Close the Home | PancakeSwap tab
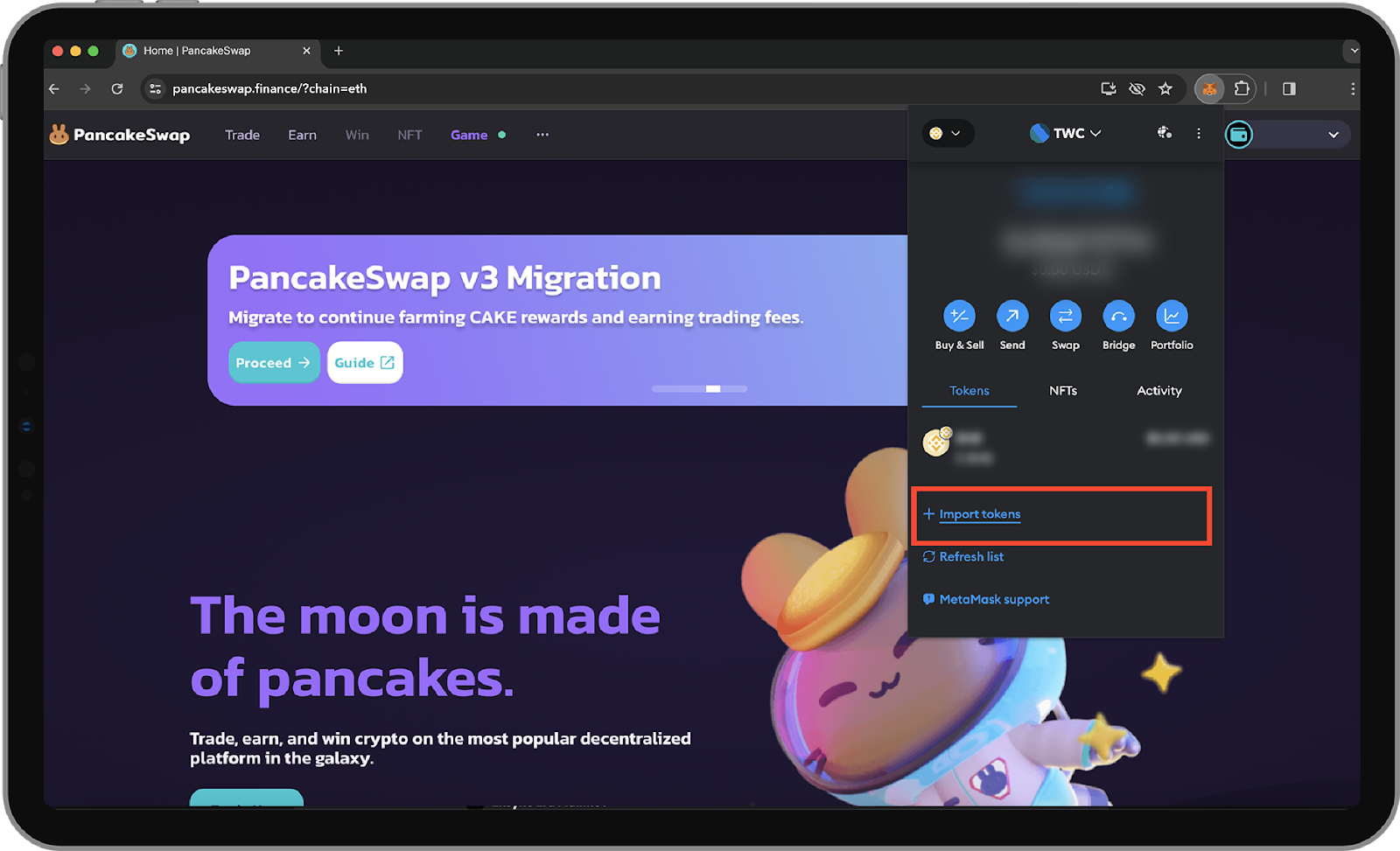Viewport: 1400px width, 851px height. 306,51
